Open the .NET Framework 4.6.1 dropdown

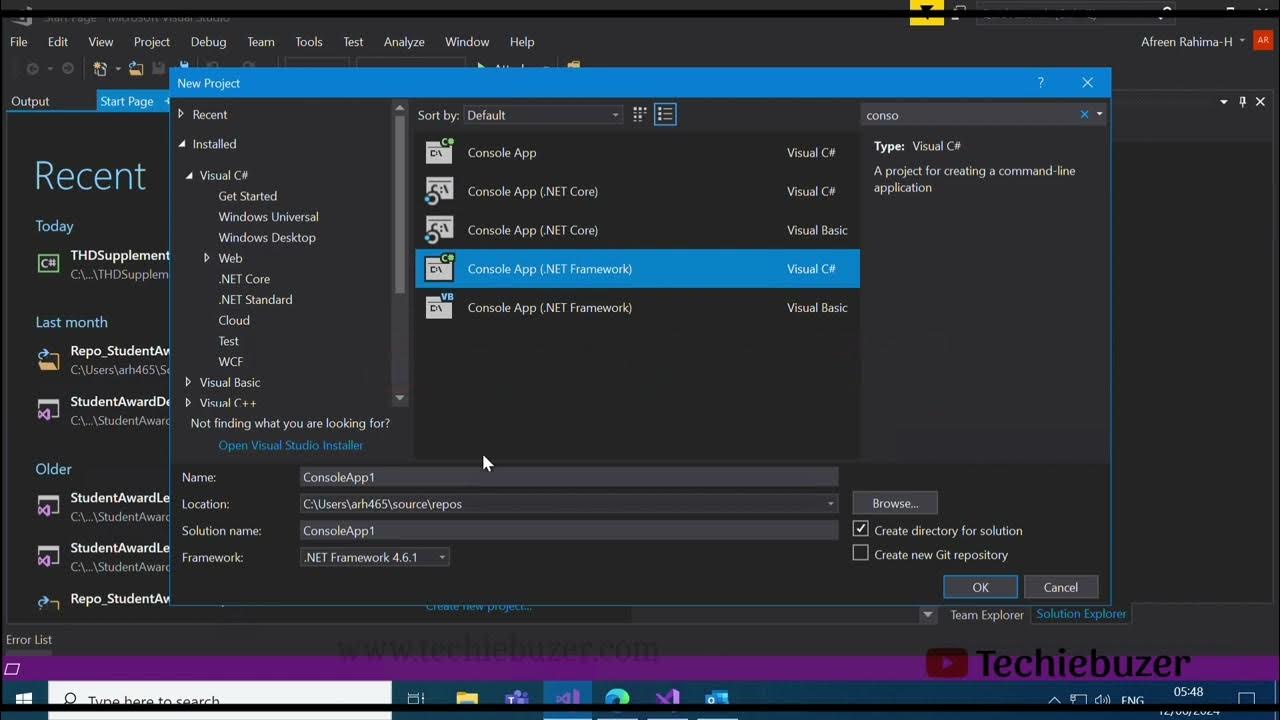point(374,557)
